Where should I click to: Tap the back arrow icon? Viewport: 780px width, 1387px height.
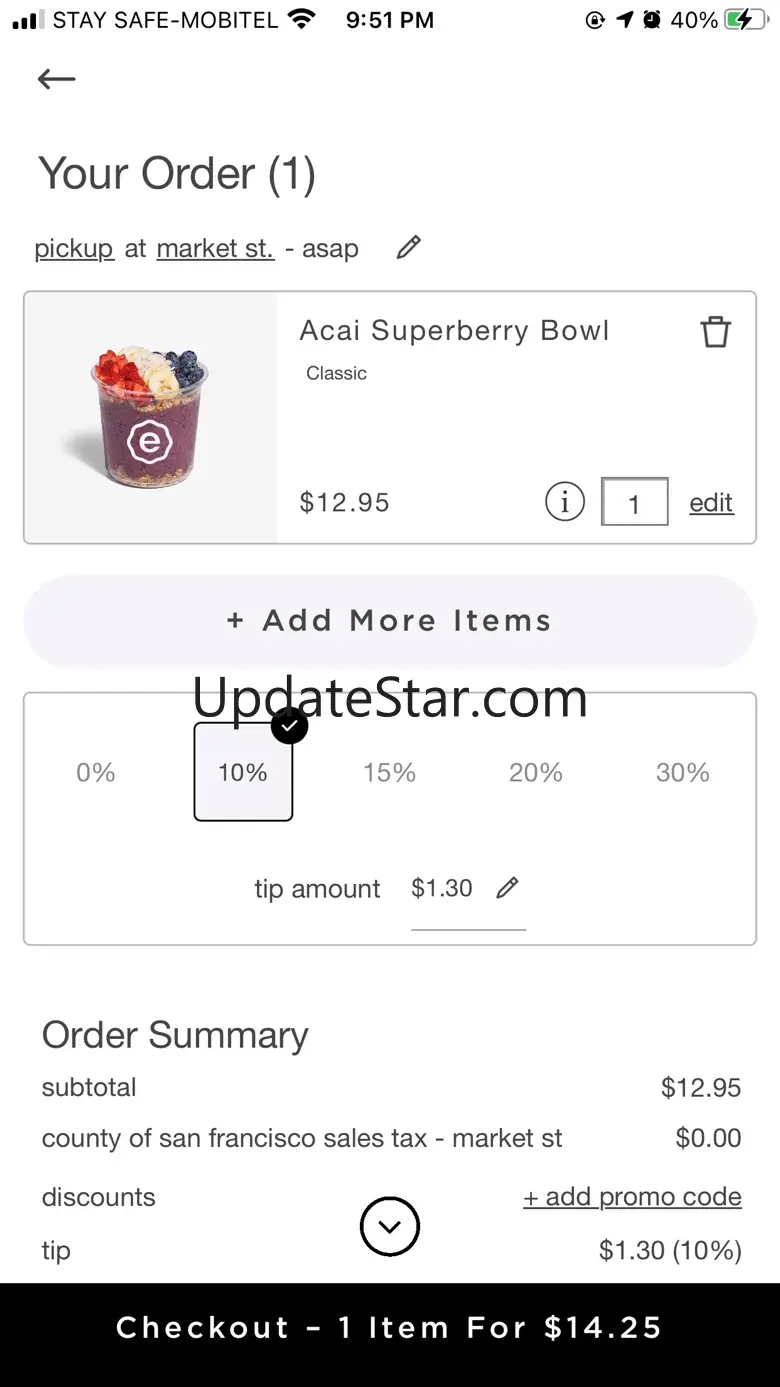tap(57, 79)
